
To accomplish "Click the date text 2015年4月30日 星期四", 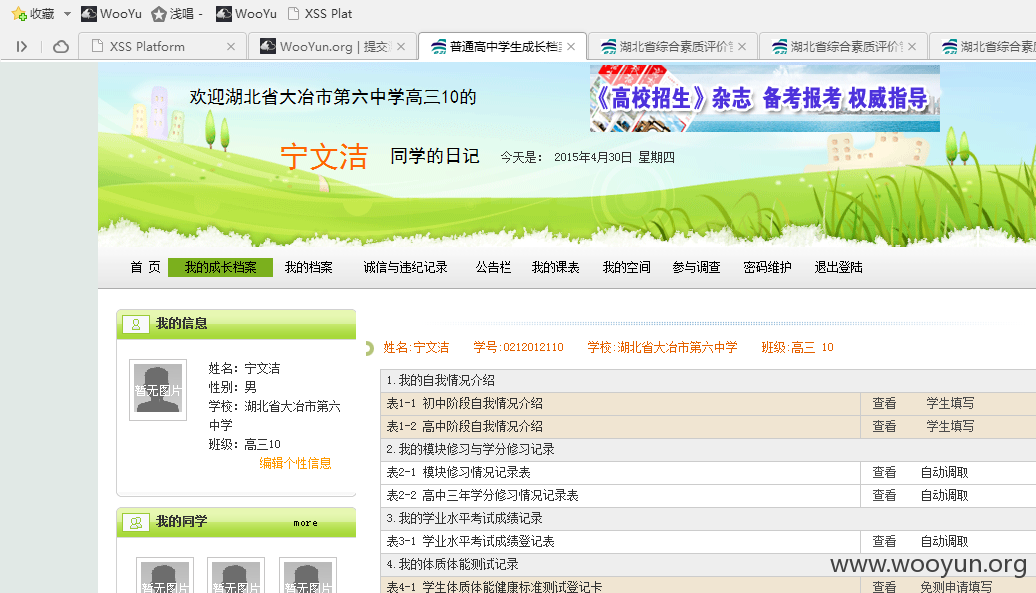I will click(614, 157).
